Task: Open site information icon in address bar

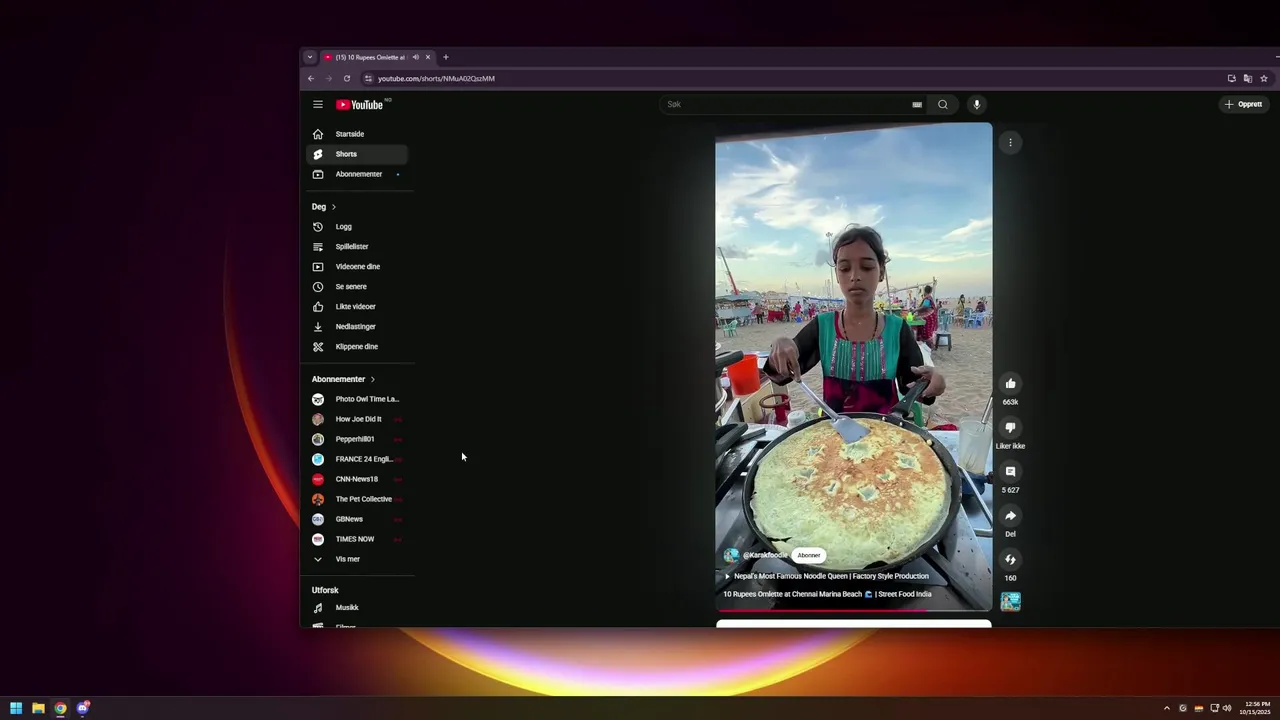Action: pyautogui.click(x=368, y=78)
